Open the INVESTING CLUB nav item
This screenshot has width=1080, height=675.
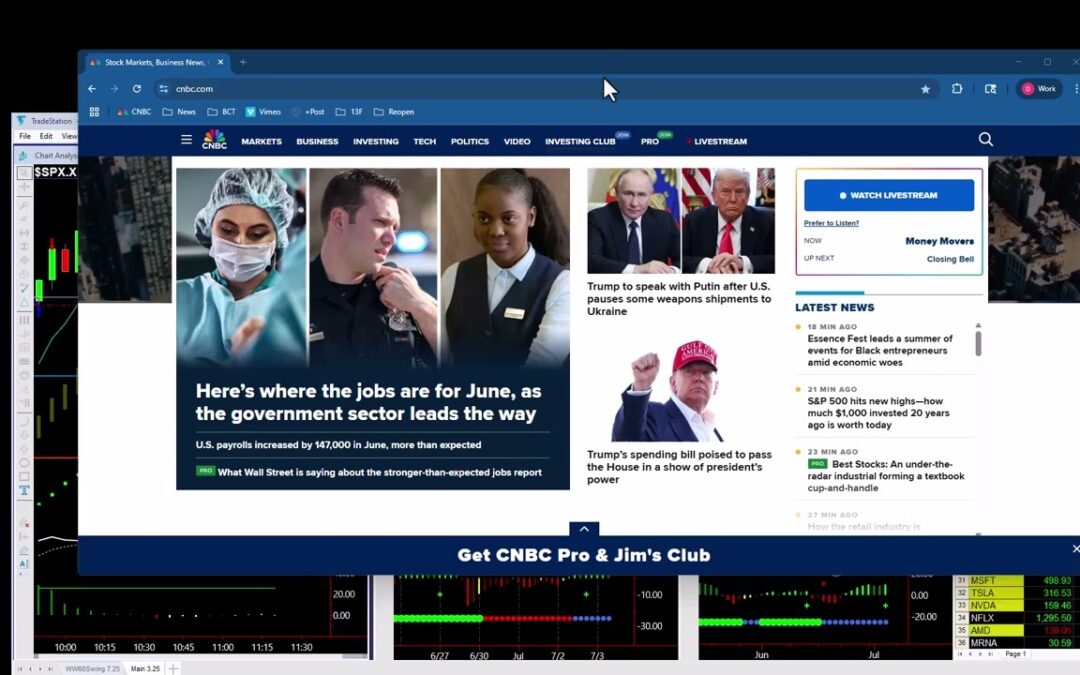[x=580, y=141]
